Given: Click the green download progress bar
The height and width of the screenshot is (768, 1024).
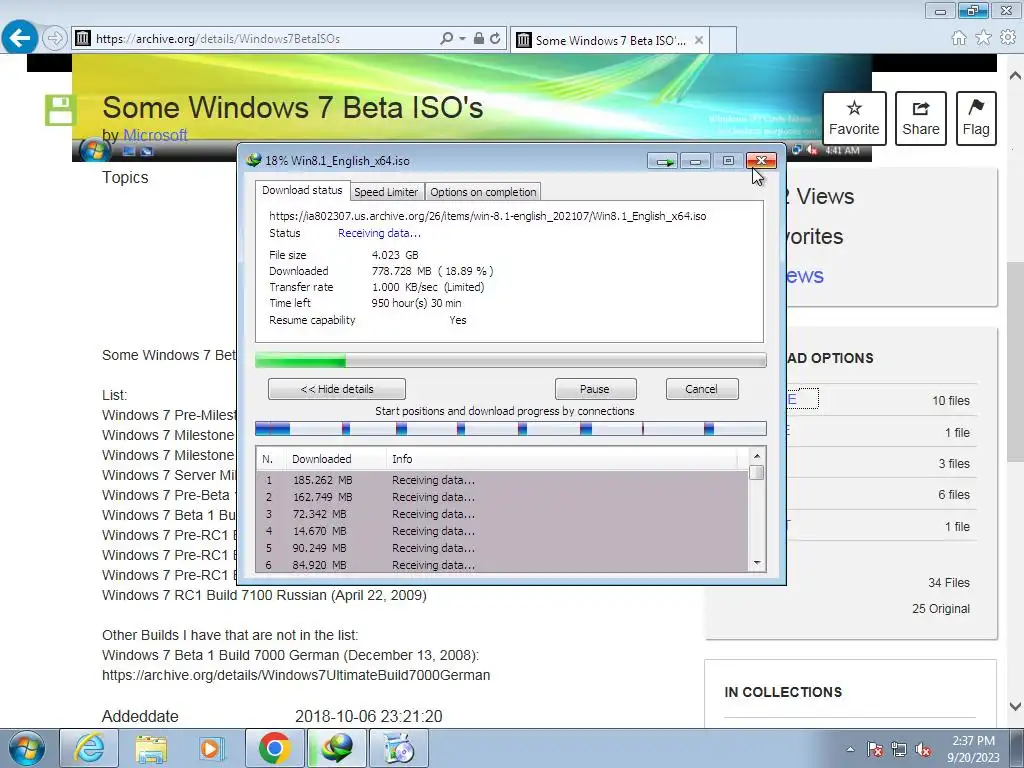Looking at the screenshot, I should (511, 360).
